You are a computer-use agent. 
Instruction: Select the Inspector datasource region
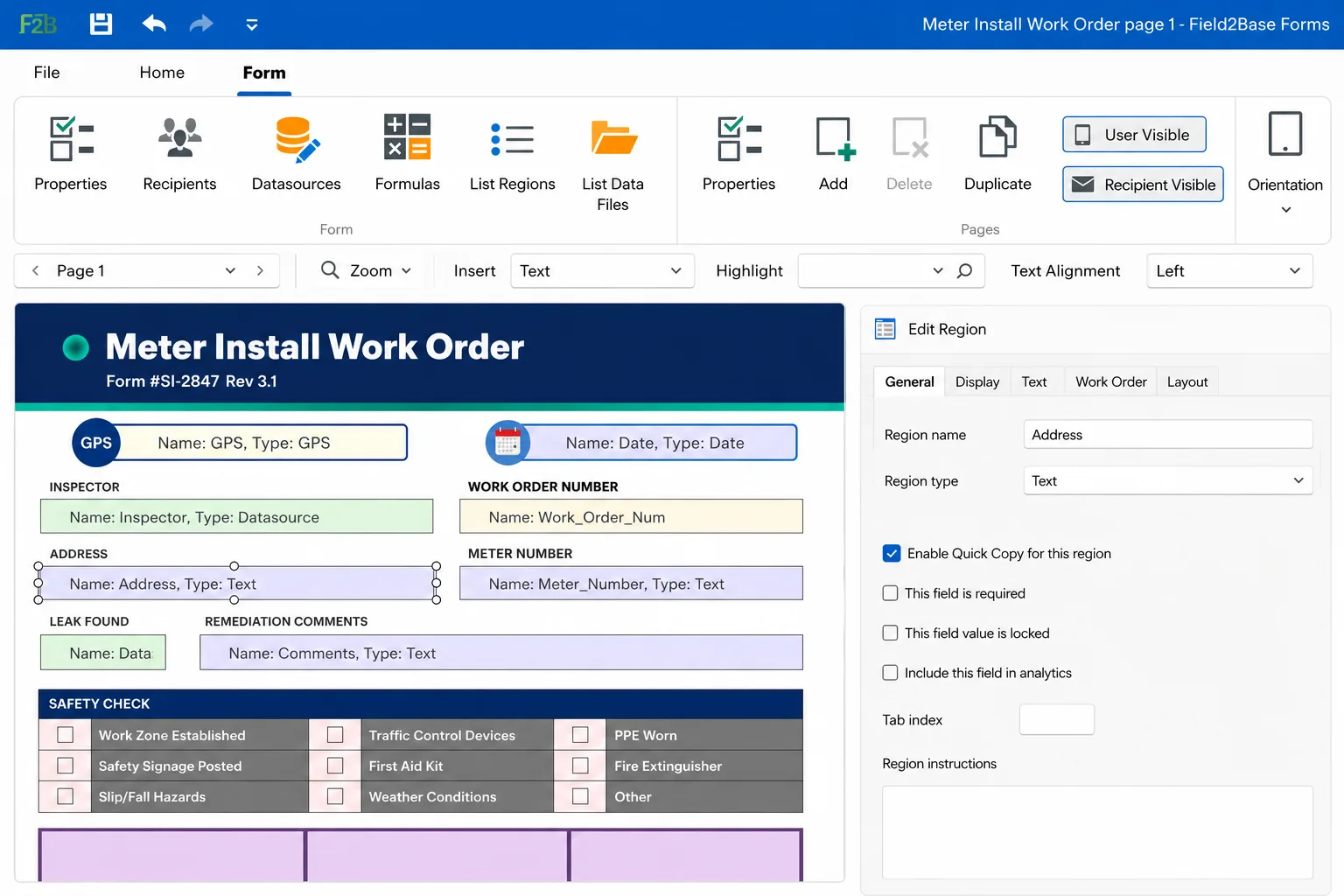tap(237, 517)
